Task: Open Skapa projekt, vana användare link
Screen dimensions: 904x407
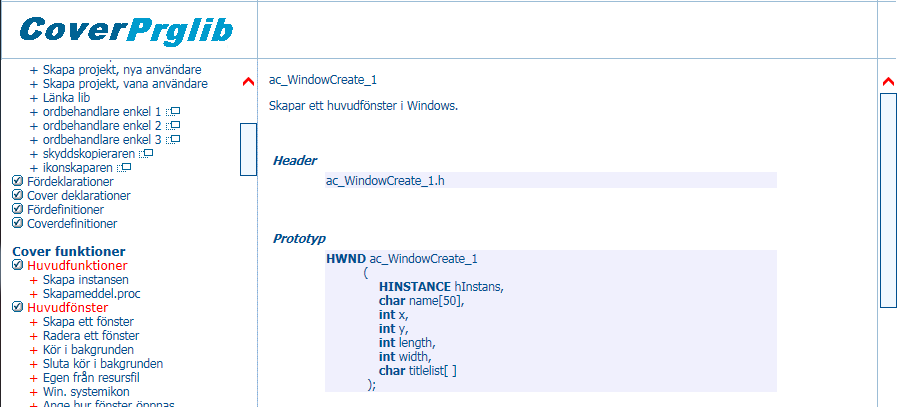Action: pyautogui.click(x=125, y=84)
